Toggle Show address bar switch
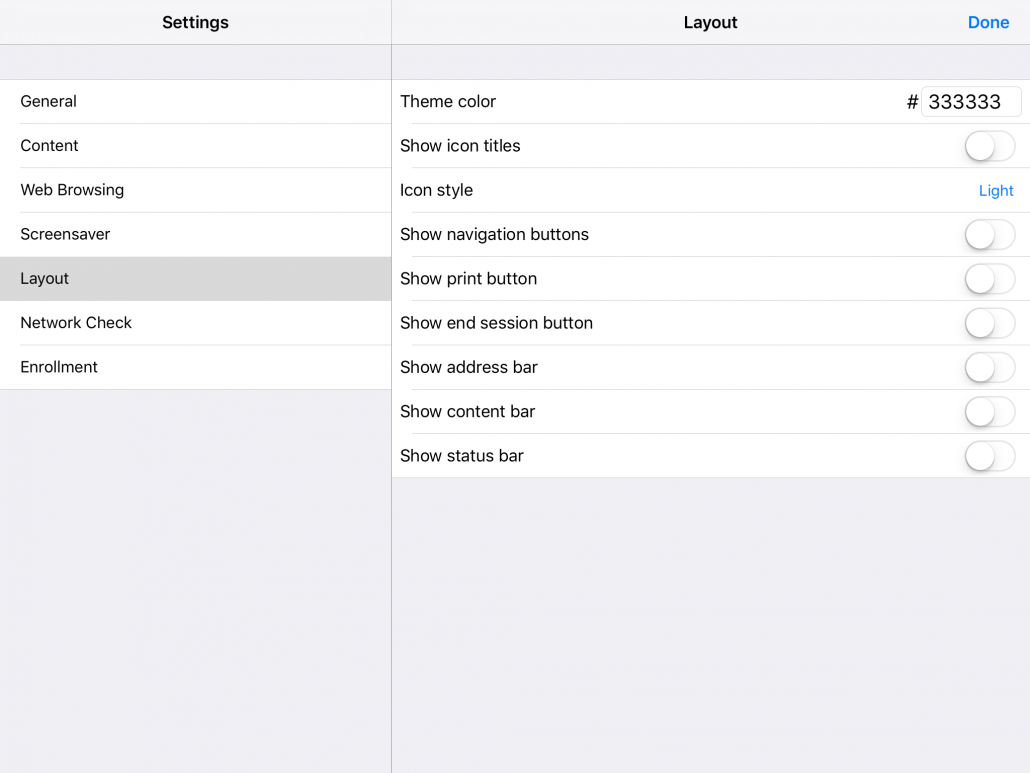This screenshot has height=773, width=1030. tap(989, 367)
